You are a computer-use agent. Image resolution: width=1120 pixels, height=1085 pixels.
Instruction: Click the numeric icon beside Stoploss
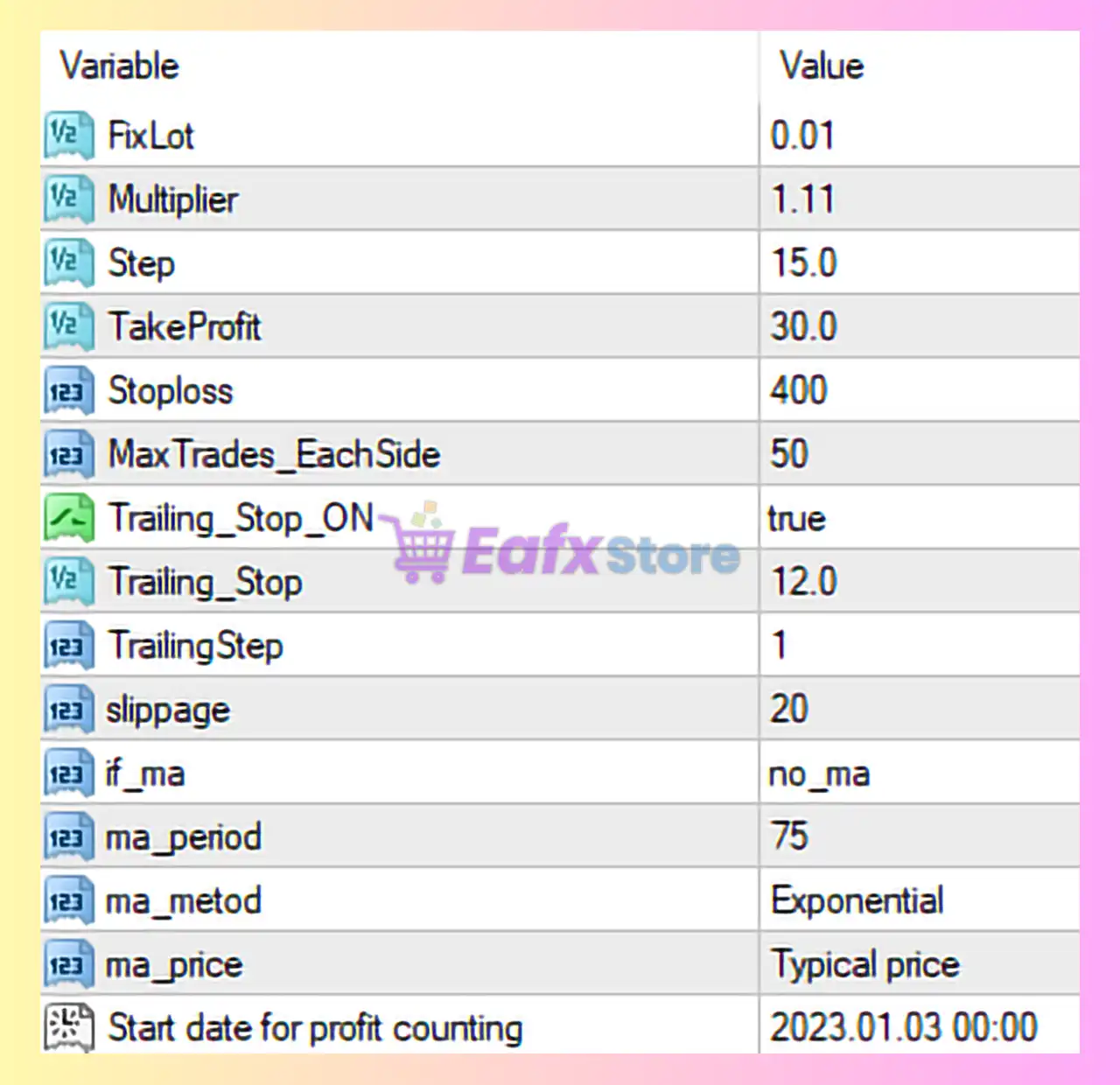(68, 390)
